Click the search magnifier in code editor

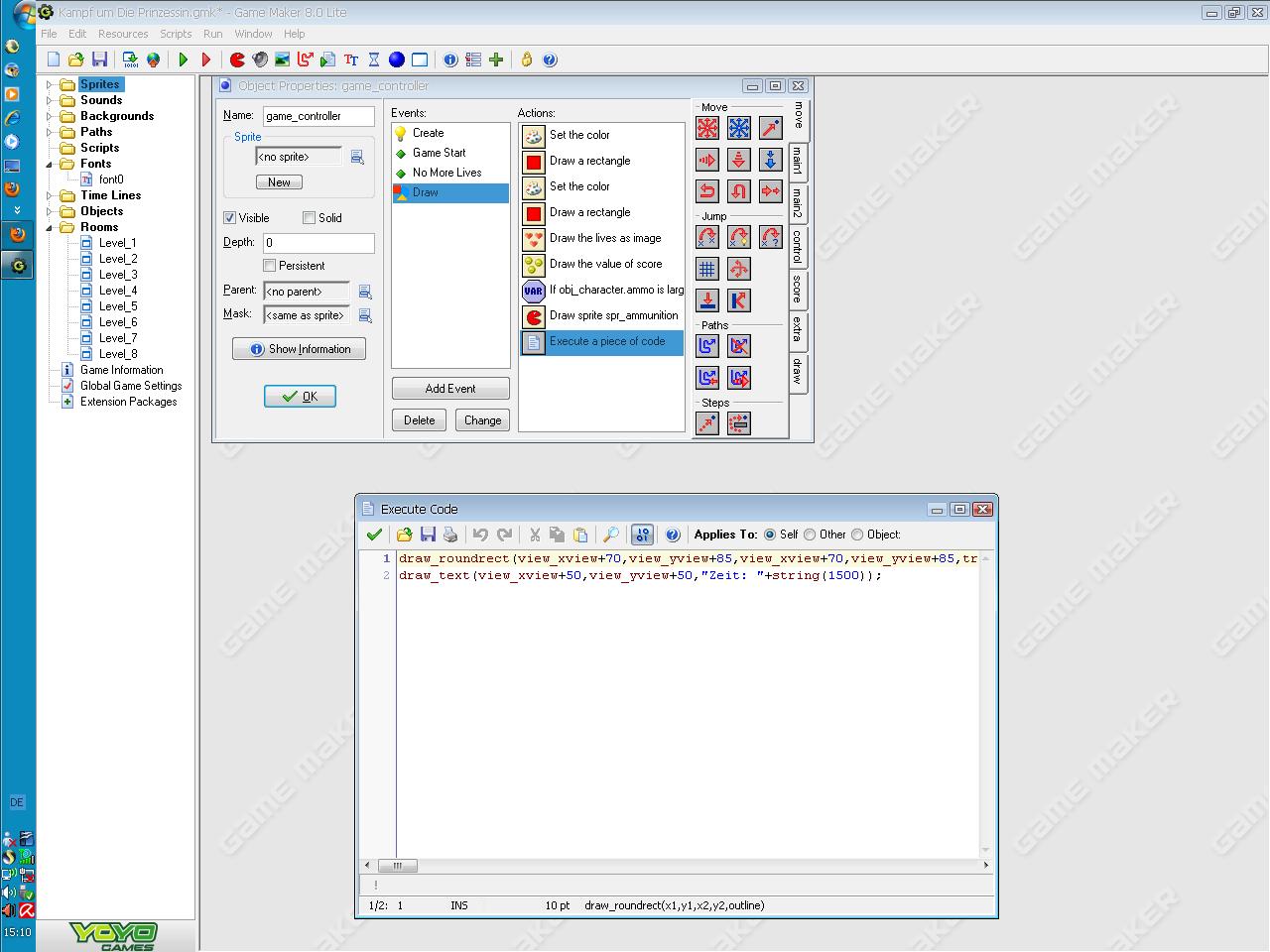click(x=611, y=535)
